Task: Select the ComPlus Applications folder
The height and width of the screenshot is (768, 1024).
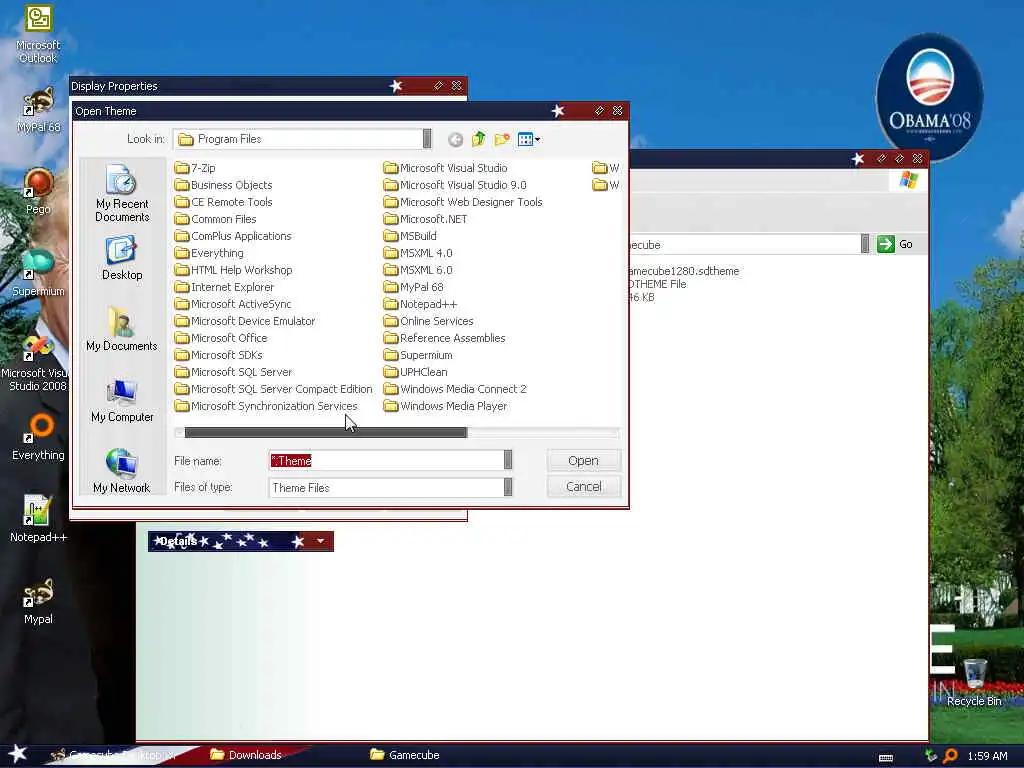Action: (233, 236)
